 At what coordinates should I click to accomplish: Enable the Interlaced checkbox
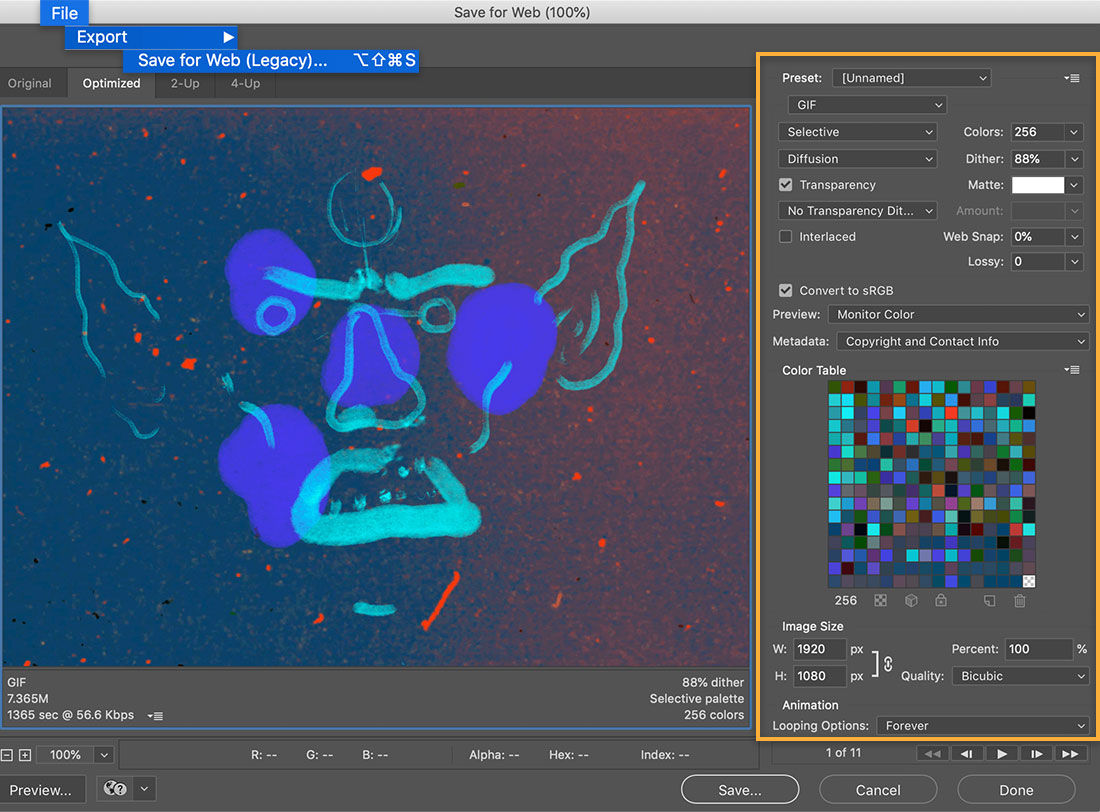click(x=786, y=237)
